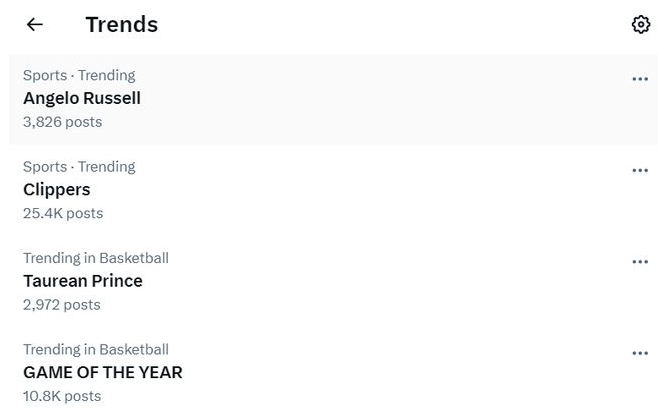Screen dimensions: 658x411
Task: Go back using the left arrow
Action: click(35, 25)
